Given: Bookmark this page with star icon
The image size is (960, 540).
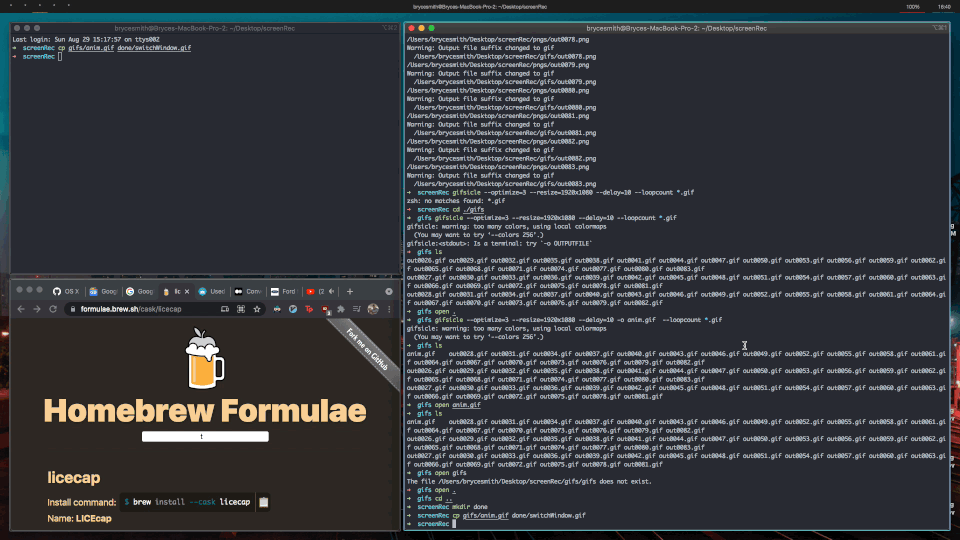Looking at the screenshot, I should (x=257, y=309).
